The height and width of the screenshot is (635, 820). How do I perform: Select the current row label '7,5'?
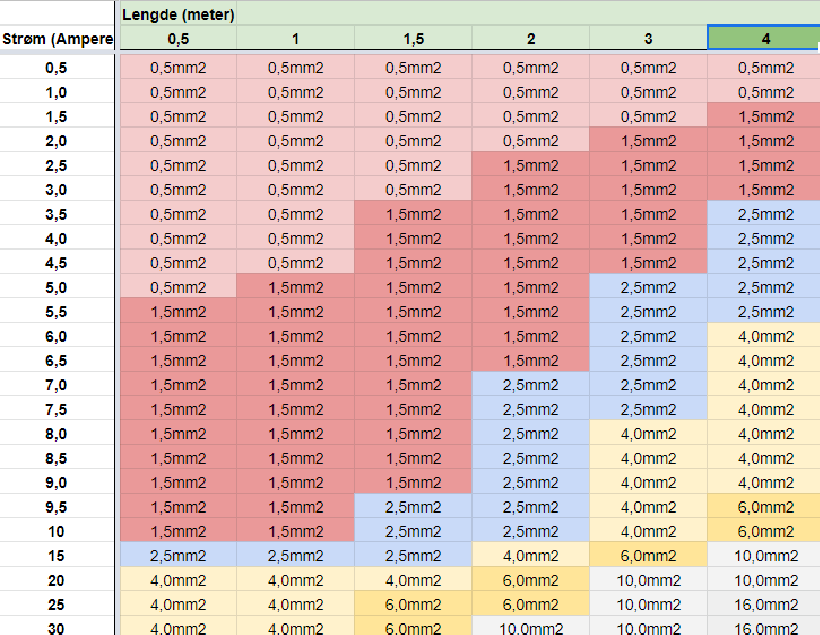click(x=57, y=410)
